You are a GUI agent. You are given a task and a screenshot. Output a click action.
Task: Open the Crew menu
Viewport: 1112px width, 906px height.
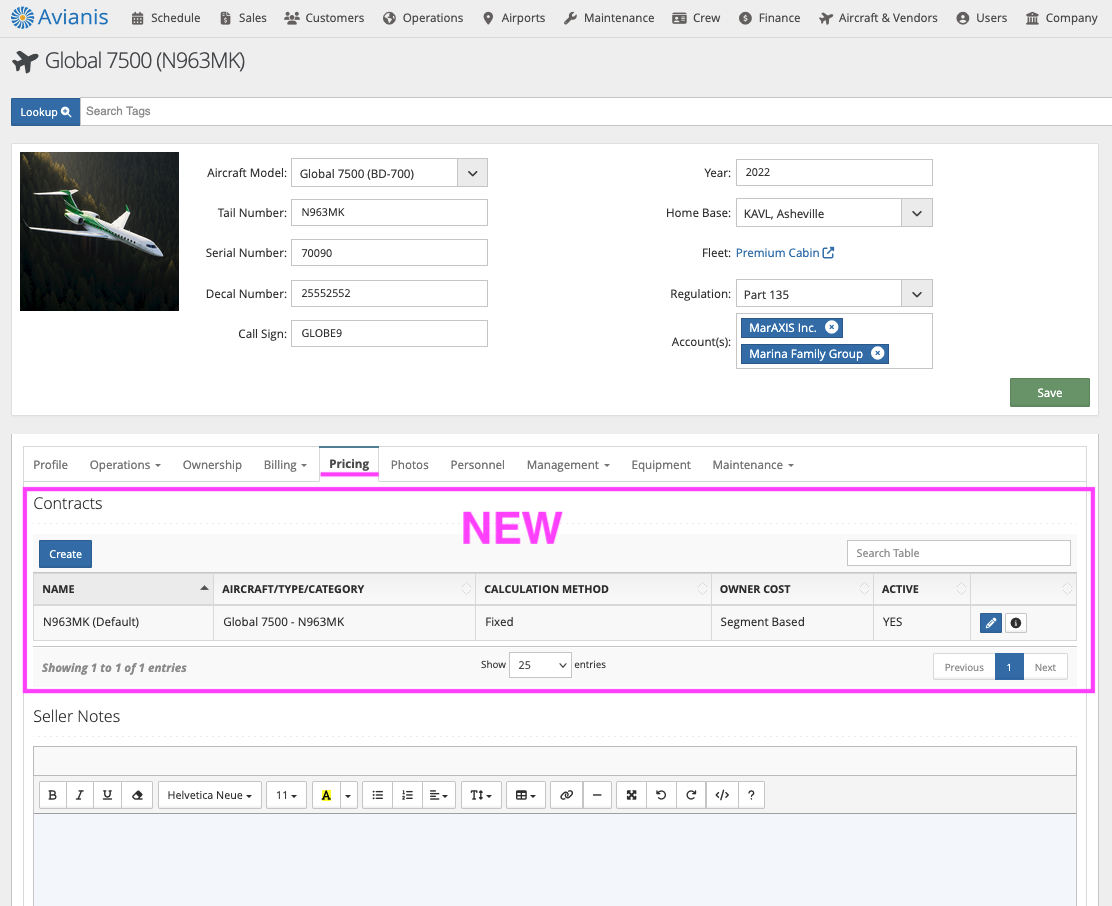(696, 18)
